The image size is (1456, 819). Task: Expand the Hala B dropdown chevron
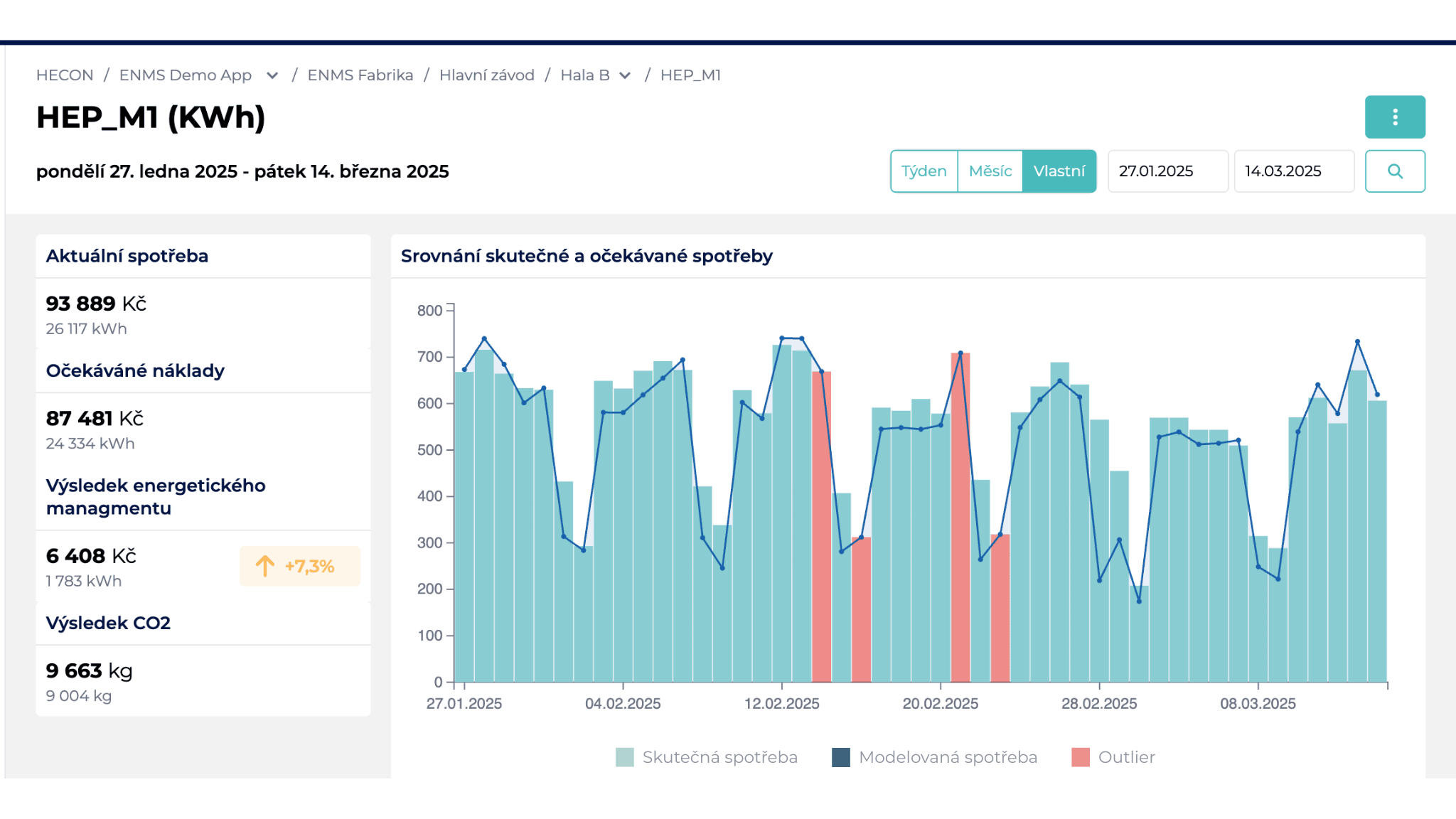click(625, 75)
